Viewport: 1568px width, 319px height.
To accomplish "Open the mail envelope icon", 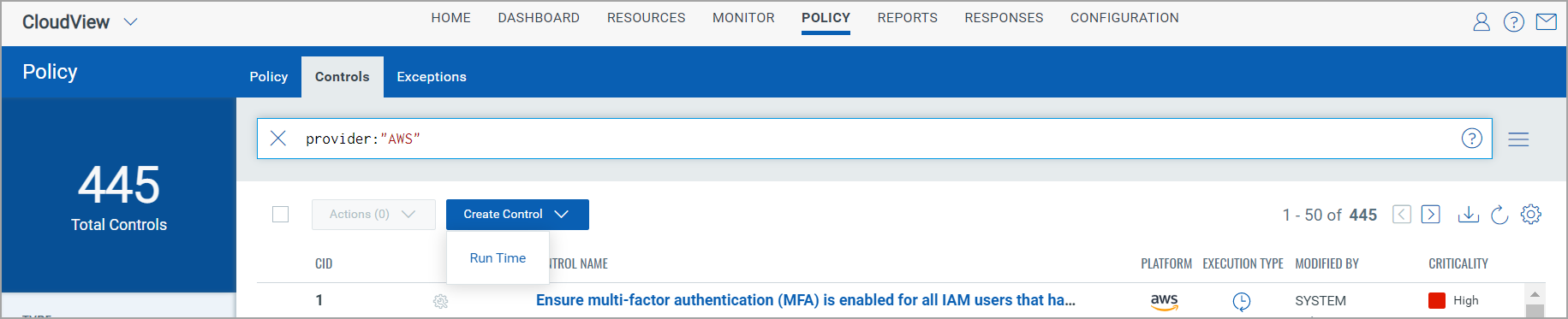I will [1547, 22].
